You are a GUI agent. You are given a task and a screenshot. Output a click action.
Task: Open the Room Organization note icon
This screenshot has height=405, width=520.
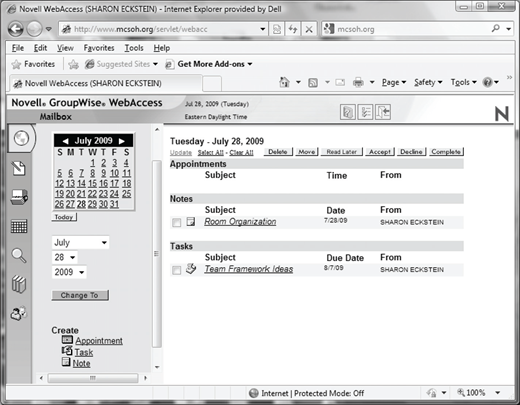[x=191, y=221]
